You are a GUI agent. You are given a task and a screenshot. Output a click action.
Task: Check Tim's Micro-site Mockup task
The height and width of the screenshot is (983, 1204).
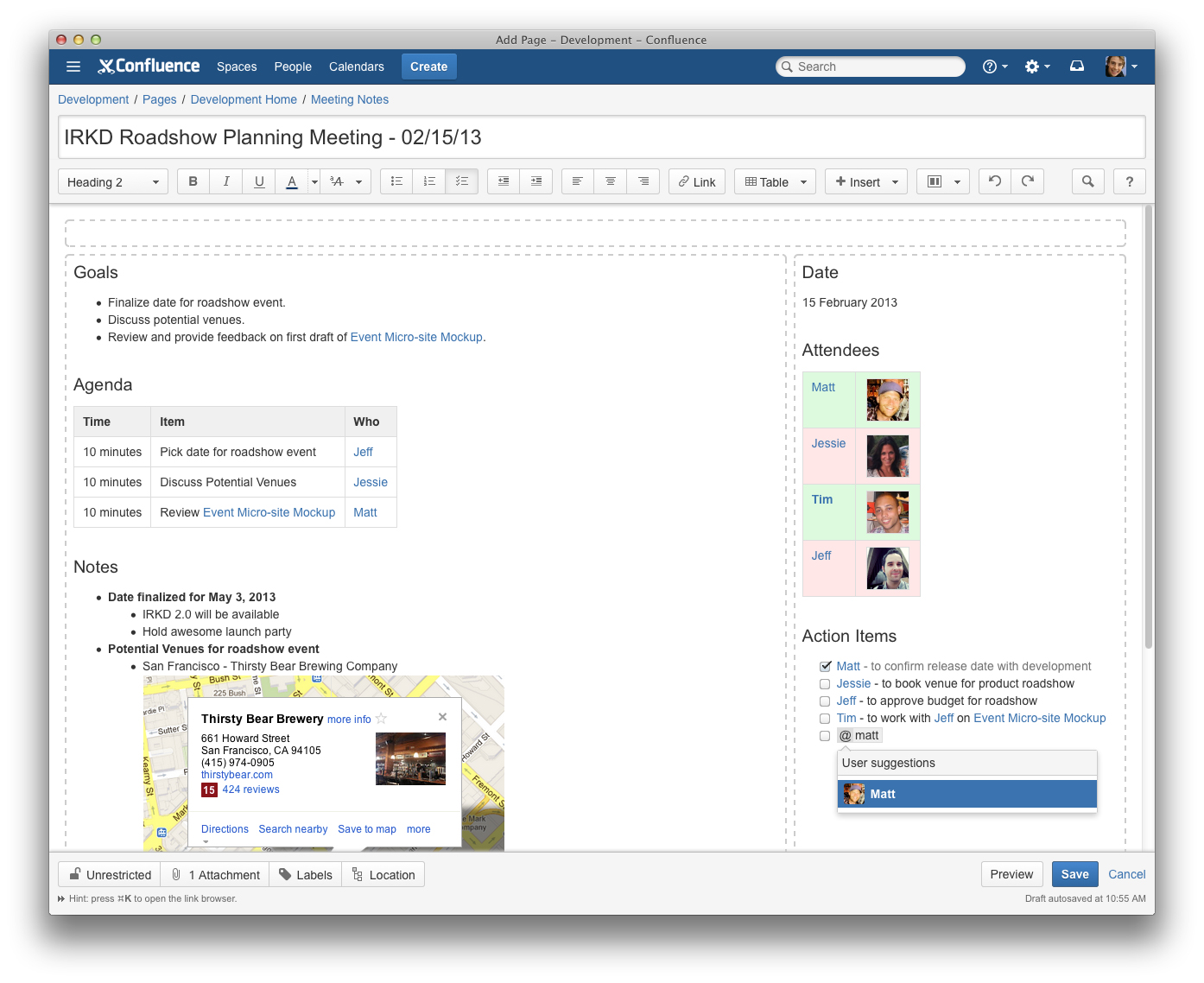click(x=825, y=719)
